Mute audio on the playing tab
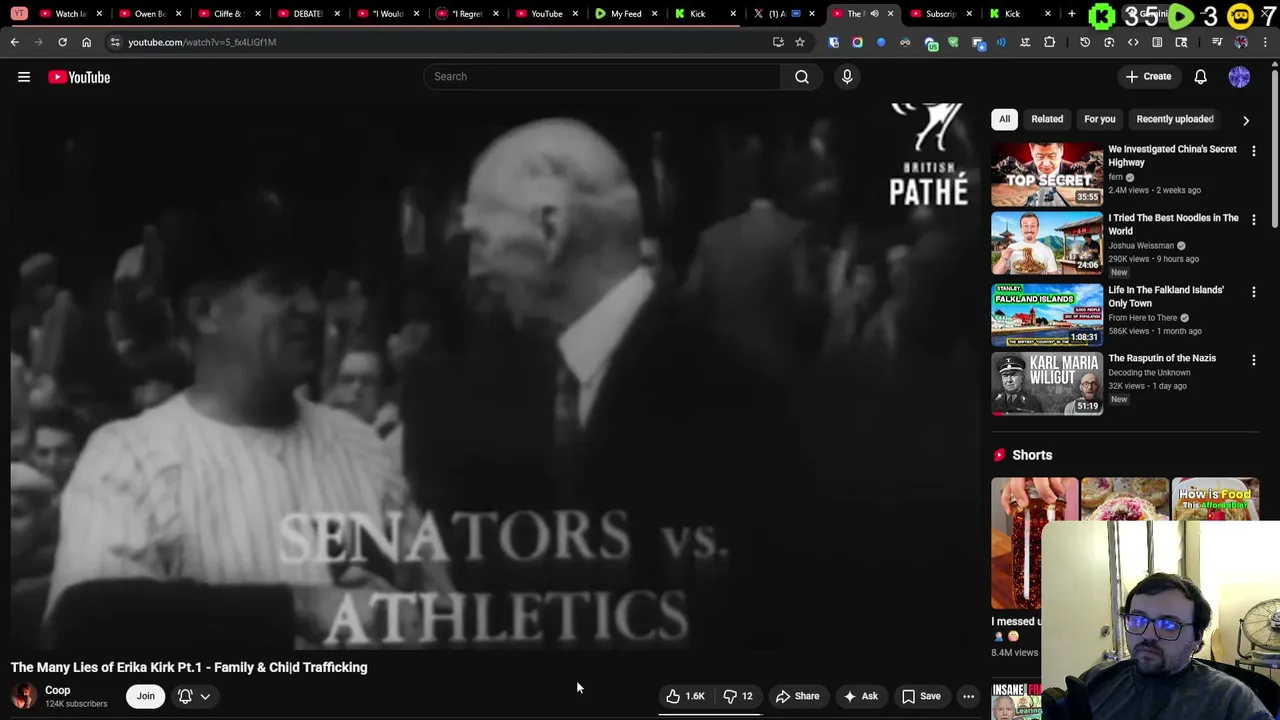This screenshot has height=720, width=1280. pyautogui.click(x=874, y=14)
